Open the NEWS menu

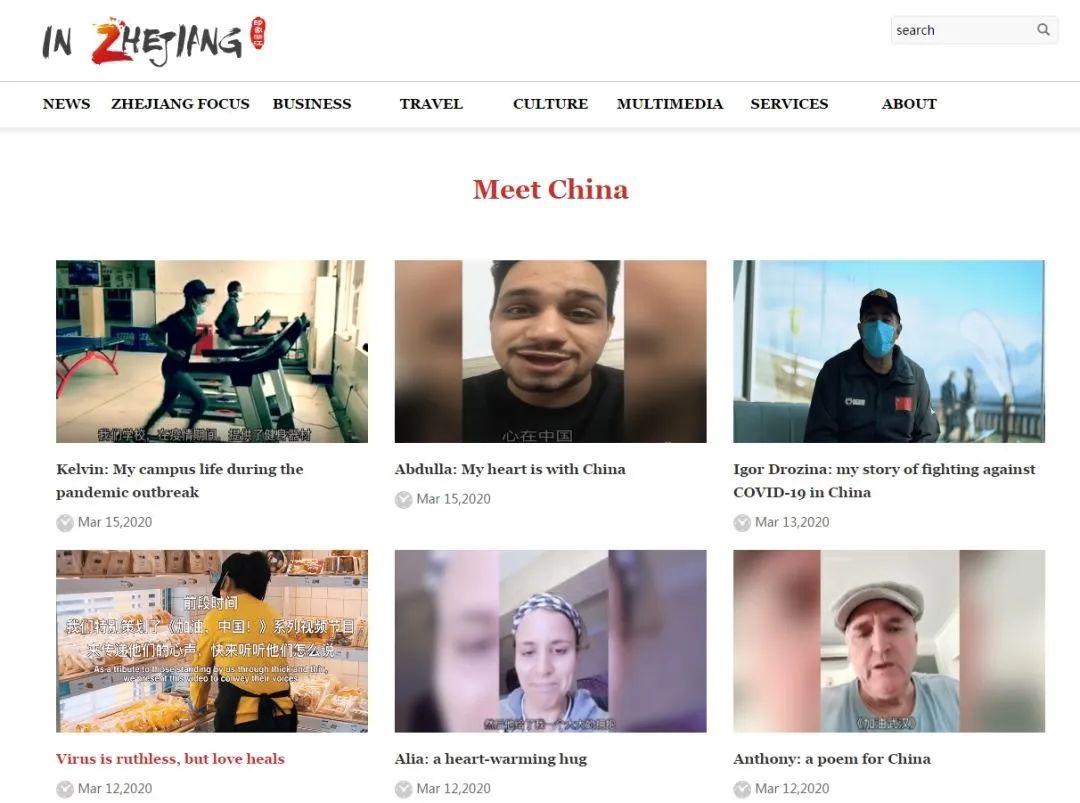[66, 104]
